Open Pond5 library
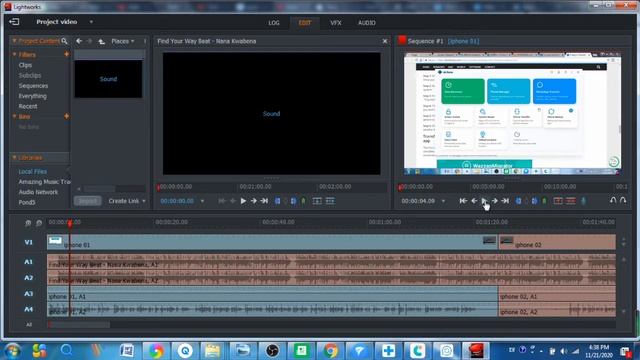Image resolution: width=640 pixels, height=360 pixels. click(x=27, y=202)
